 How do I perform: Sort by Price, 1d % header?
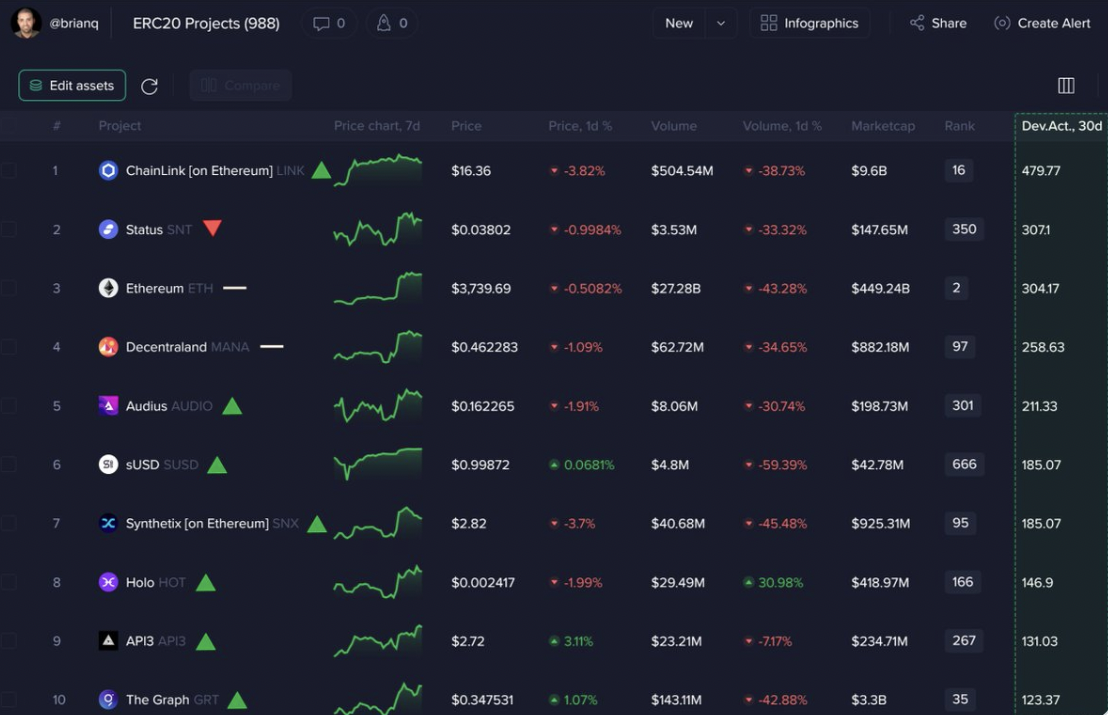(x=580, y=126)
